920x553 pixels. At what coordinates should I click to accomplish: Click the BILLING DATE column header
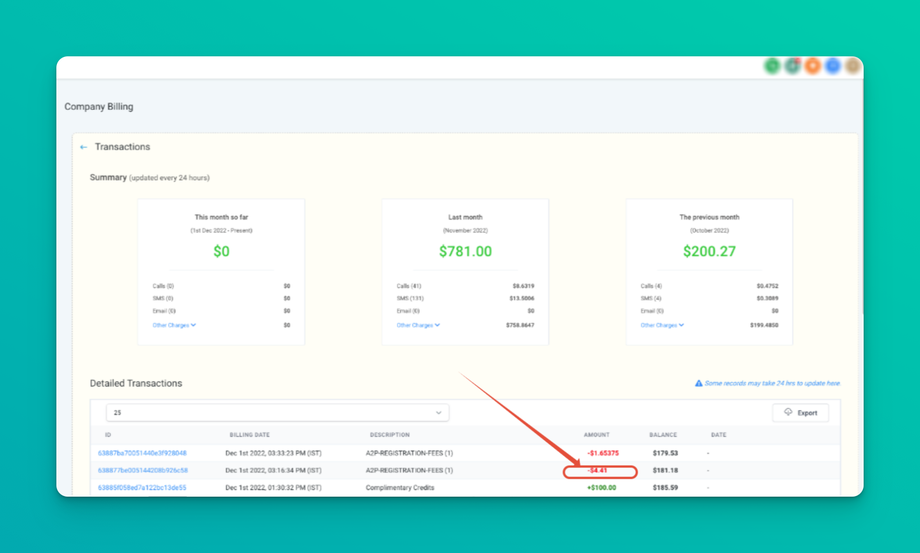pyautogui.click(x=249, y=435)
